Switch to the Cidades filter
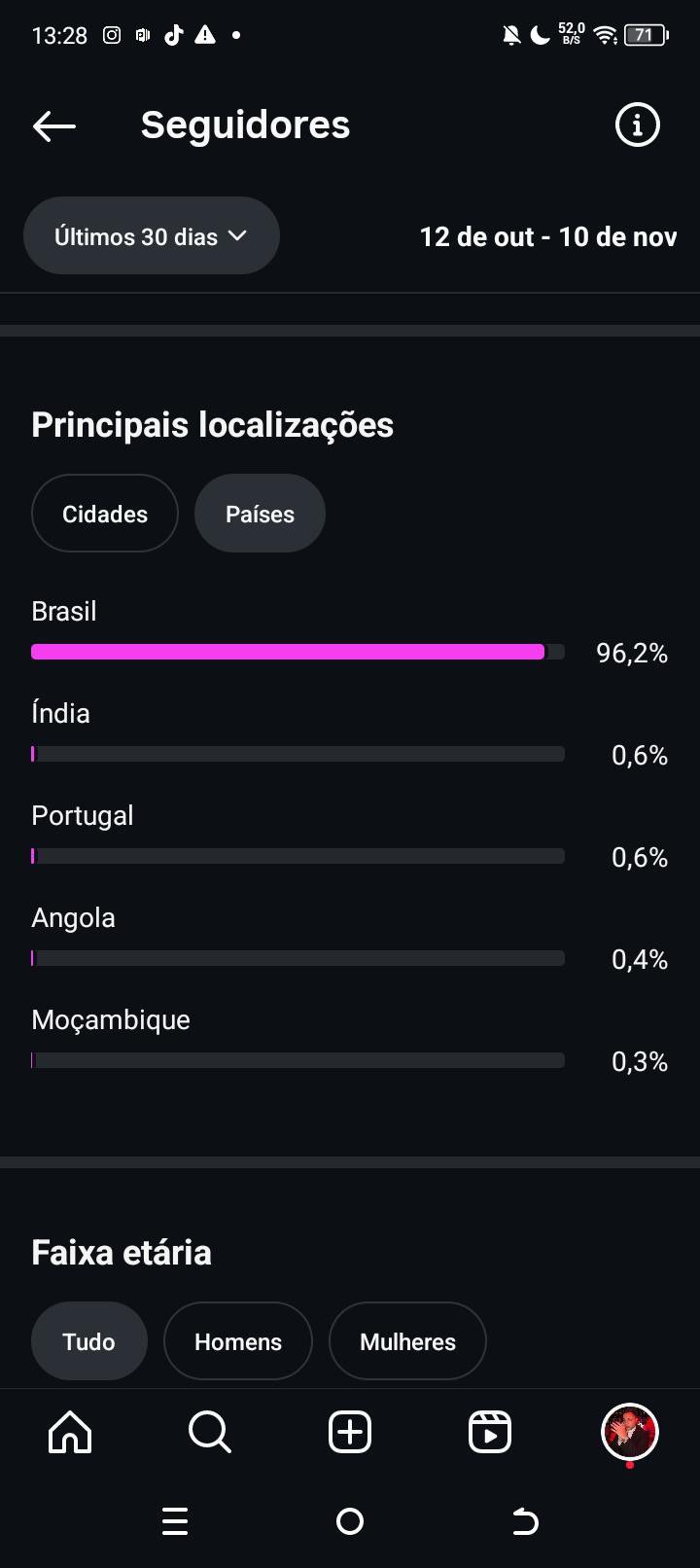Viewport: 700px width, 1568px height. click(x=105, y=514)
